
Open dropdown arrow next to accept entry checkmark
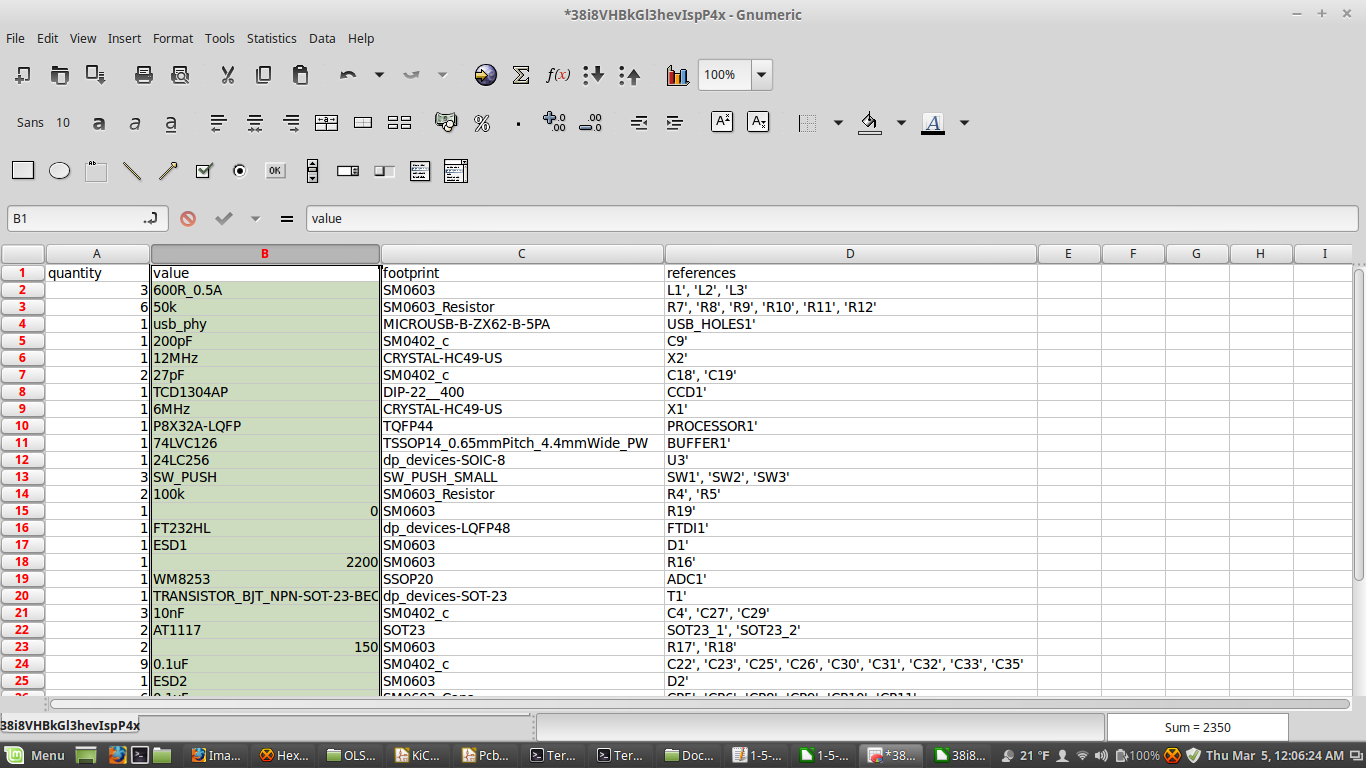(255, 218)
